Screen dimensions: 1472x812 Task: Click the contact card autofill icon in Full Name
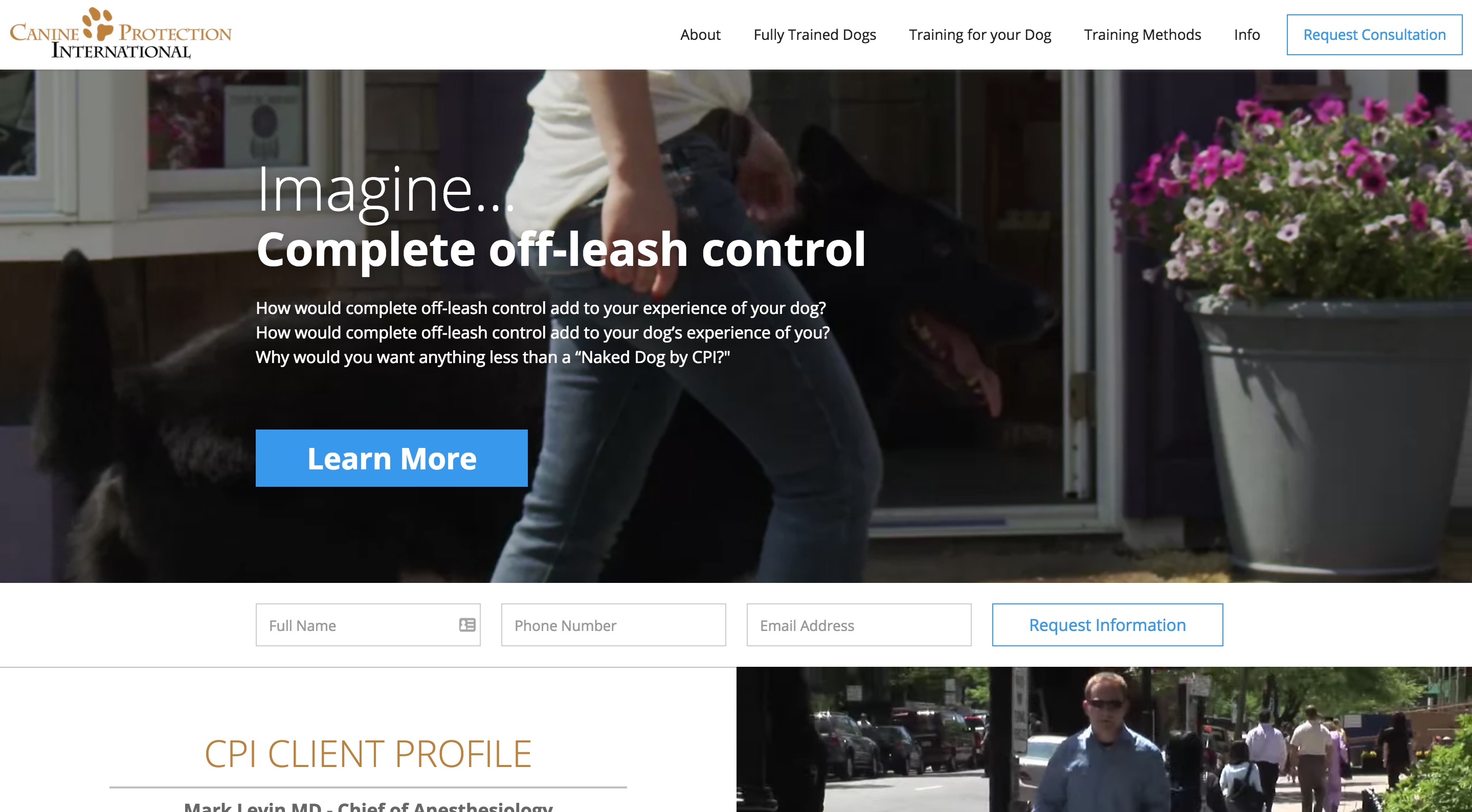(x=467, y=624)
